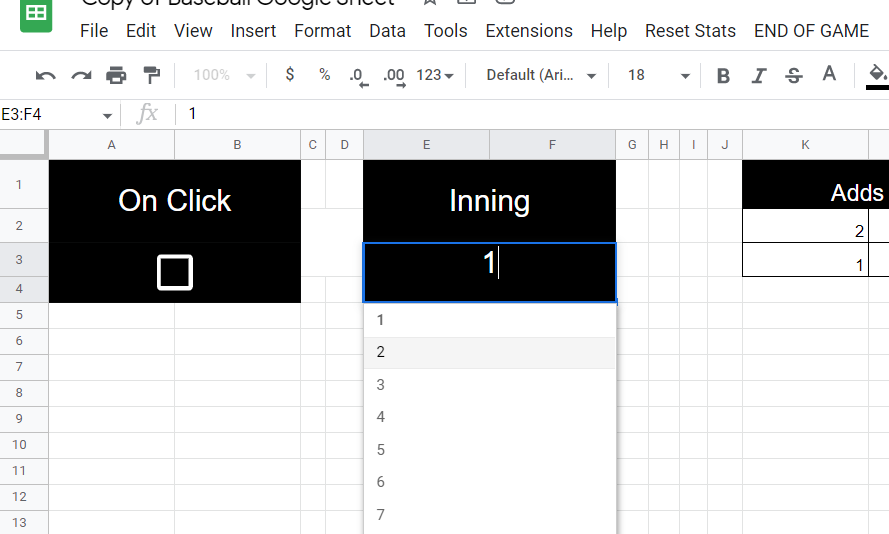Toggle italic formatting
Image resolution: width=889 pixels, height=534 pixels.
click(x=759, y=75)
